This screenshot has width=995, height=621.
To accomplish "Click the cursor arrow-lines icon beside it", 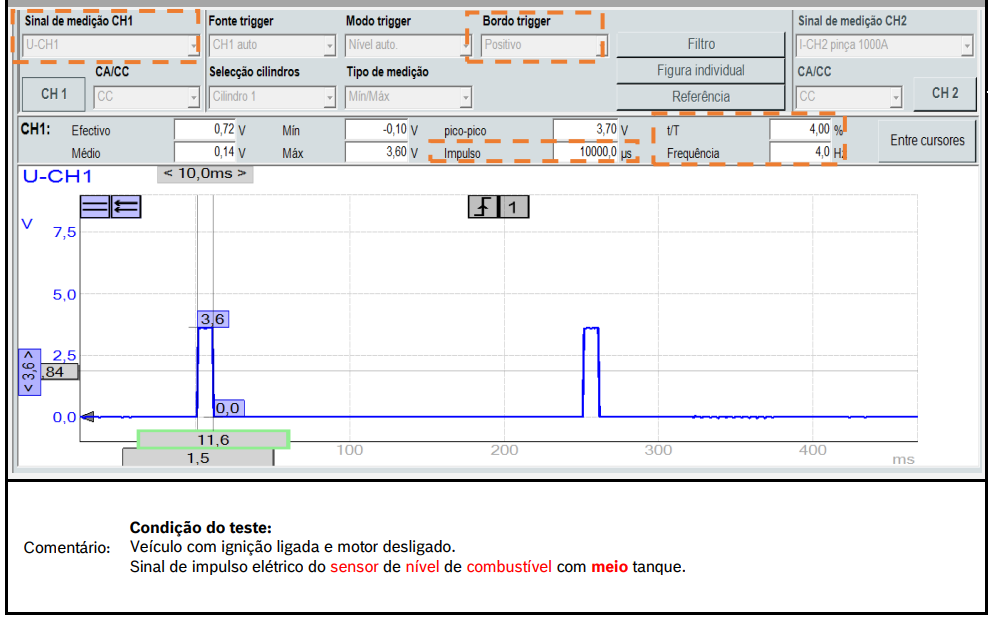I will point(125,206).
